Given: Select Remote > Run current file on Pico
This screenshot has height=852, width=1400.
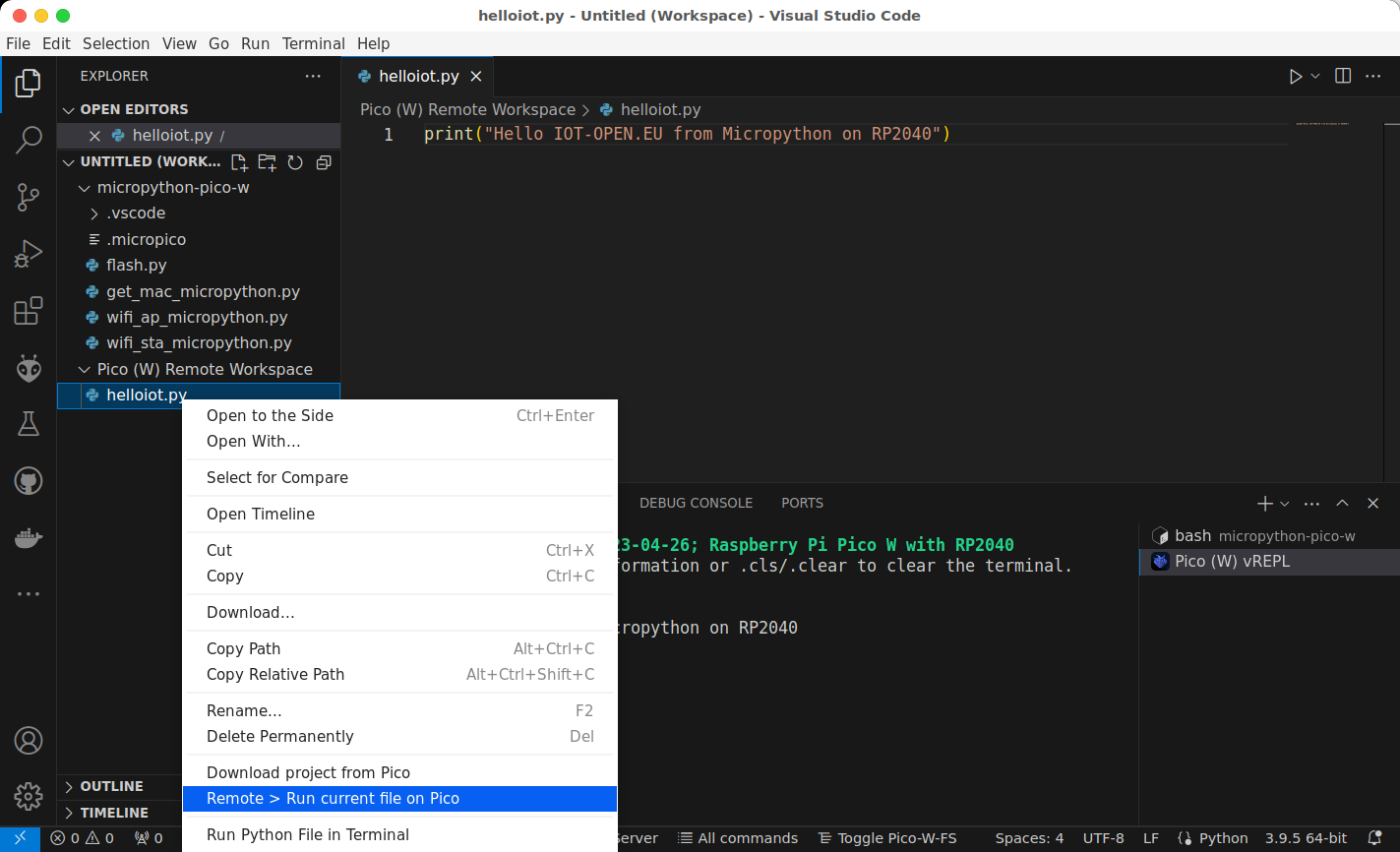Looking at the screenshot, I should coord(333,799).
